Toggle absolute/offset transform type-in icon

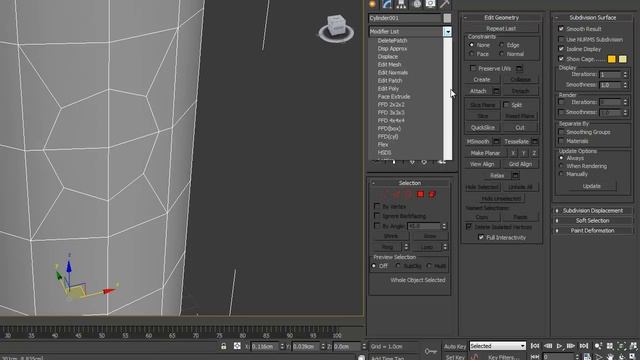tap(237, 346)
